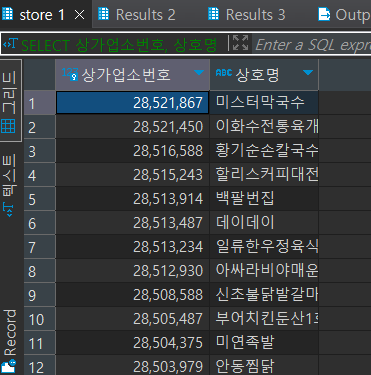Click the 이화수전통육개 cell
The image size is (371, 375).
[264, 127]
